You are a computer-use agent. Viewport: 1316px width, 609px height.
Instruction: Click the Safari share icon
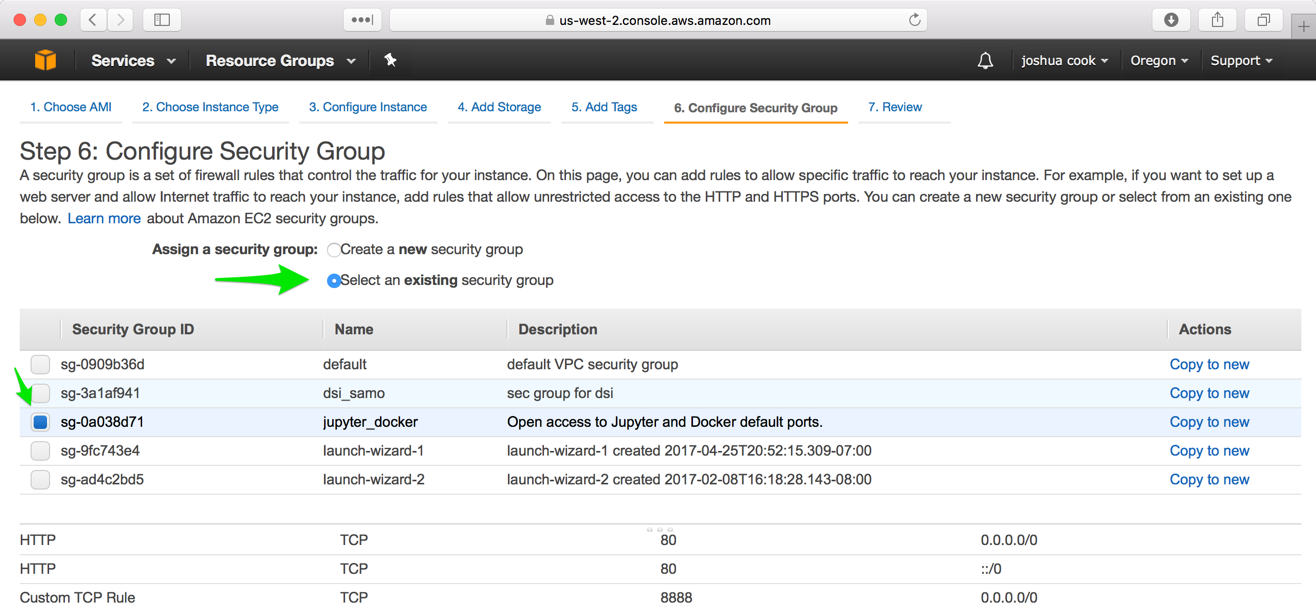click(x=1217, y=20)
